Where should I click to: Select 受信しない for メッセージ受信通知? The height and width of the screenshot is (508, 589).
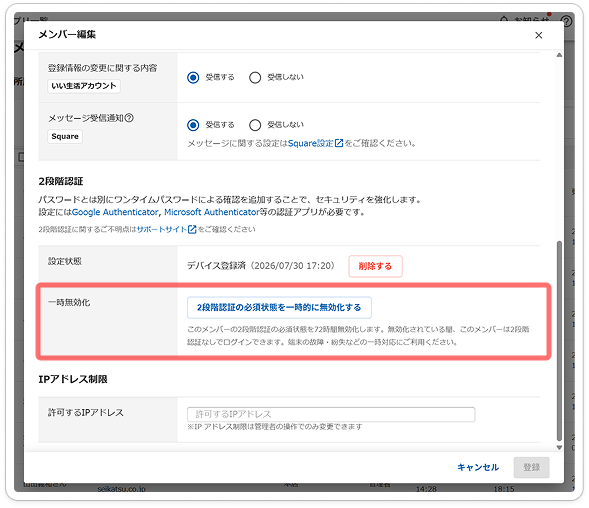pyautogui.click(x=255, y=125)
